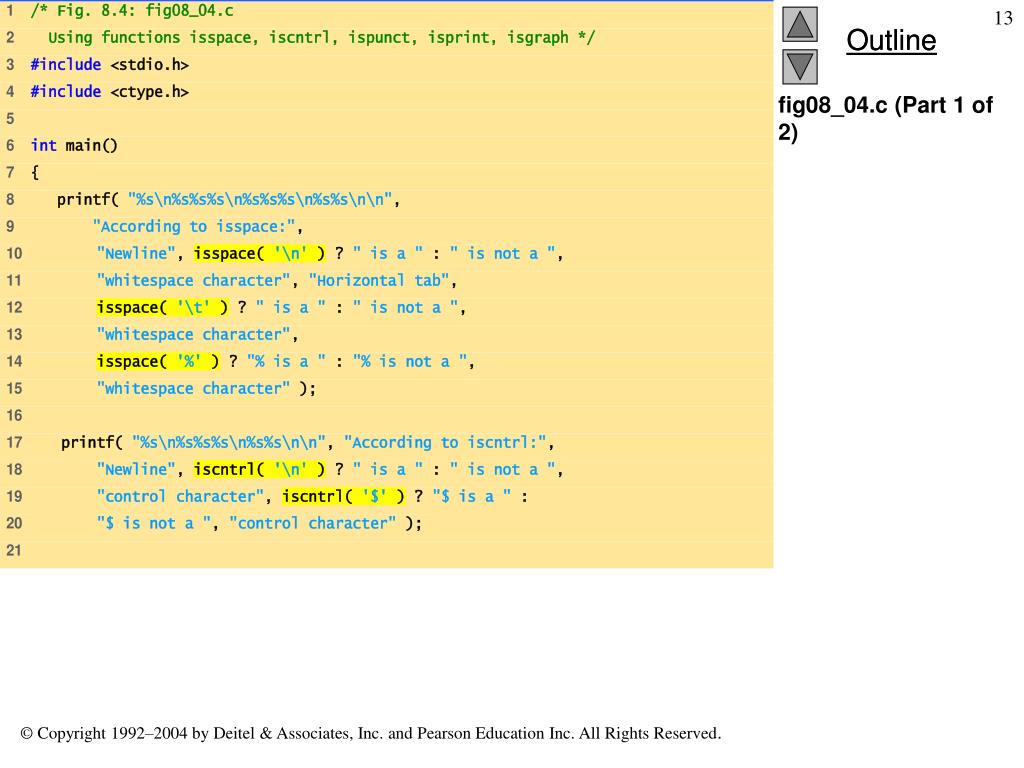The image size is (1024, 768).
Task: Click the "whitespace character" ); on line 15
Action: (206, 389)
